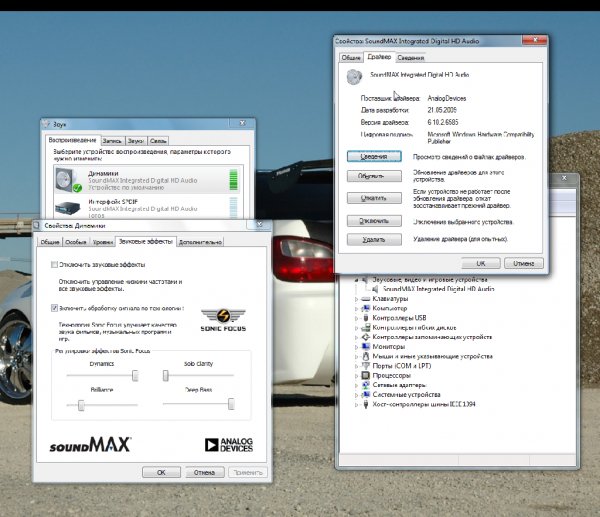The image size is (600, 517).
Task: Open the Связь tab in Звук window
Action: [x=158, y=141]
